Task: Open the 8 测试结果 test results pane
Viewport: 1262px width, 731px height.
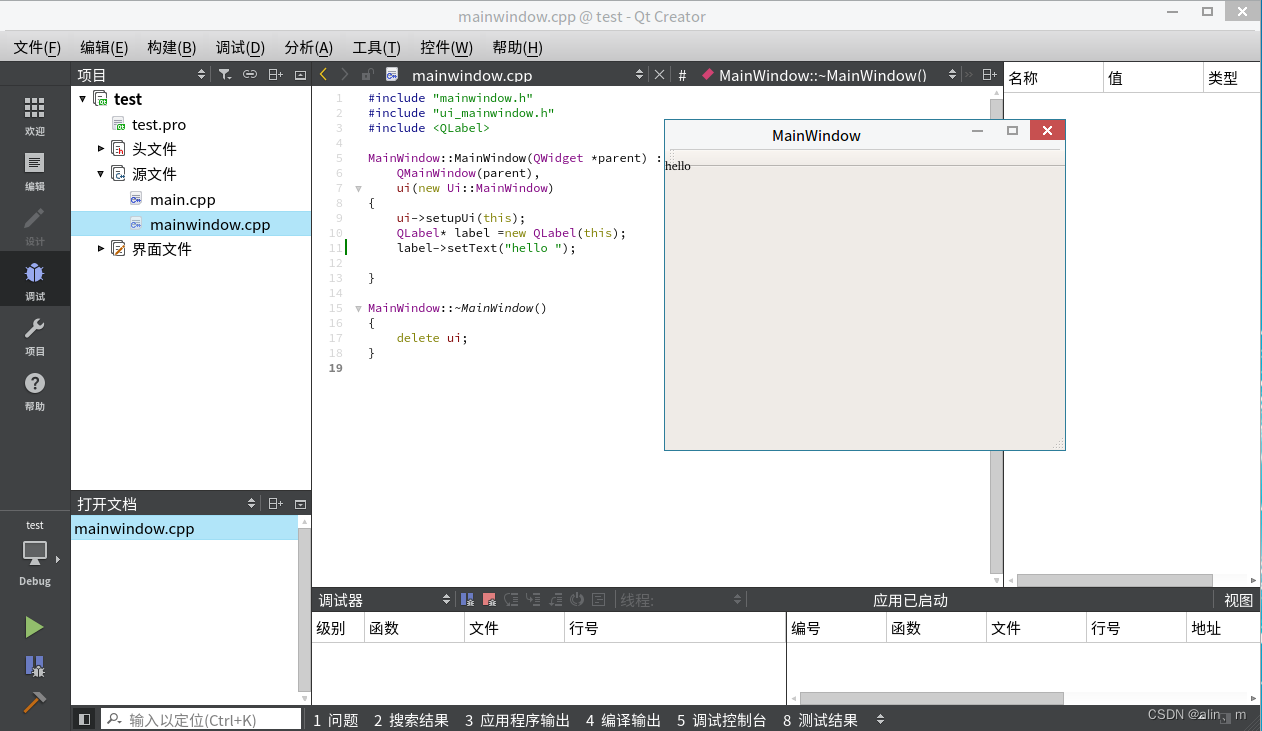Action: (x=820, y=720)
